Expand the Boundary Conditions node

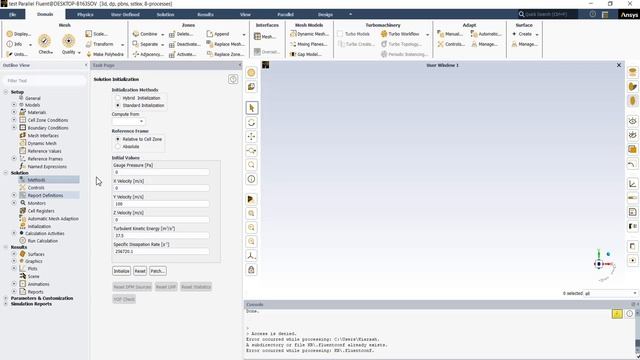14,128
